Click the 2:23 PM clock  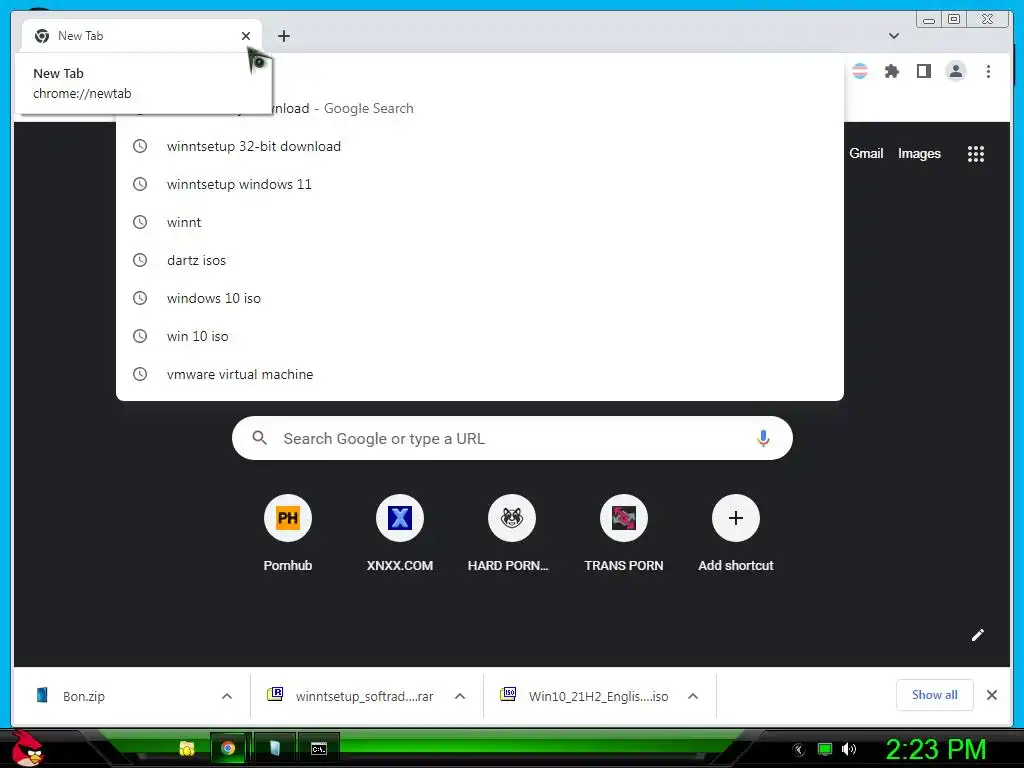pos(936,749)
